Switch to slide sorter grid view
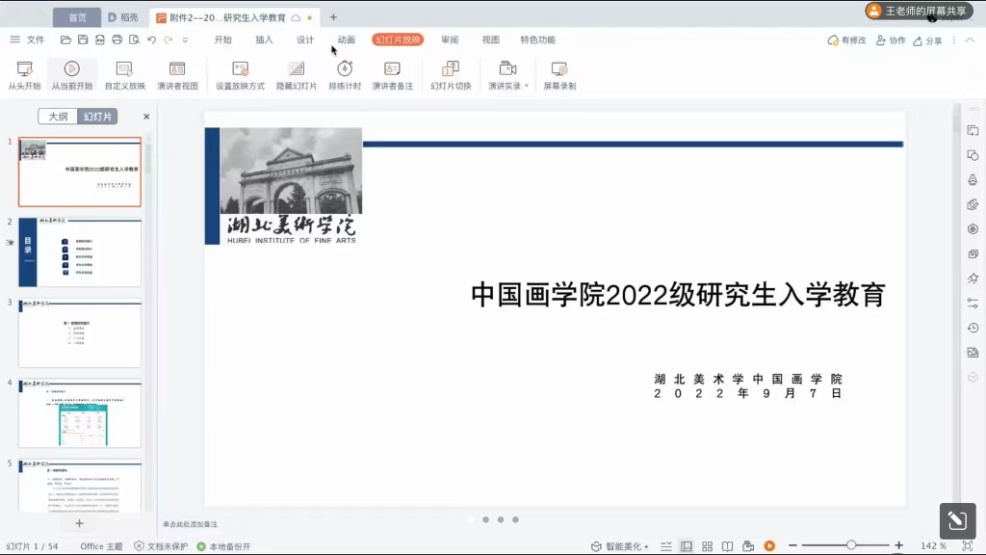Screen dimensions: 986x555 pos(707,546)
